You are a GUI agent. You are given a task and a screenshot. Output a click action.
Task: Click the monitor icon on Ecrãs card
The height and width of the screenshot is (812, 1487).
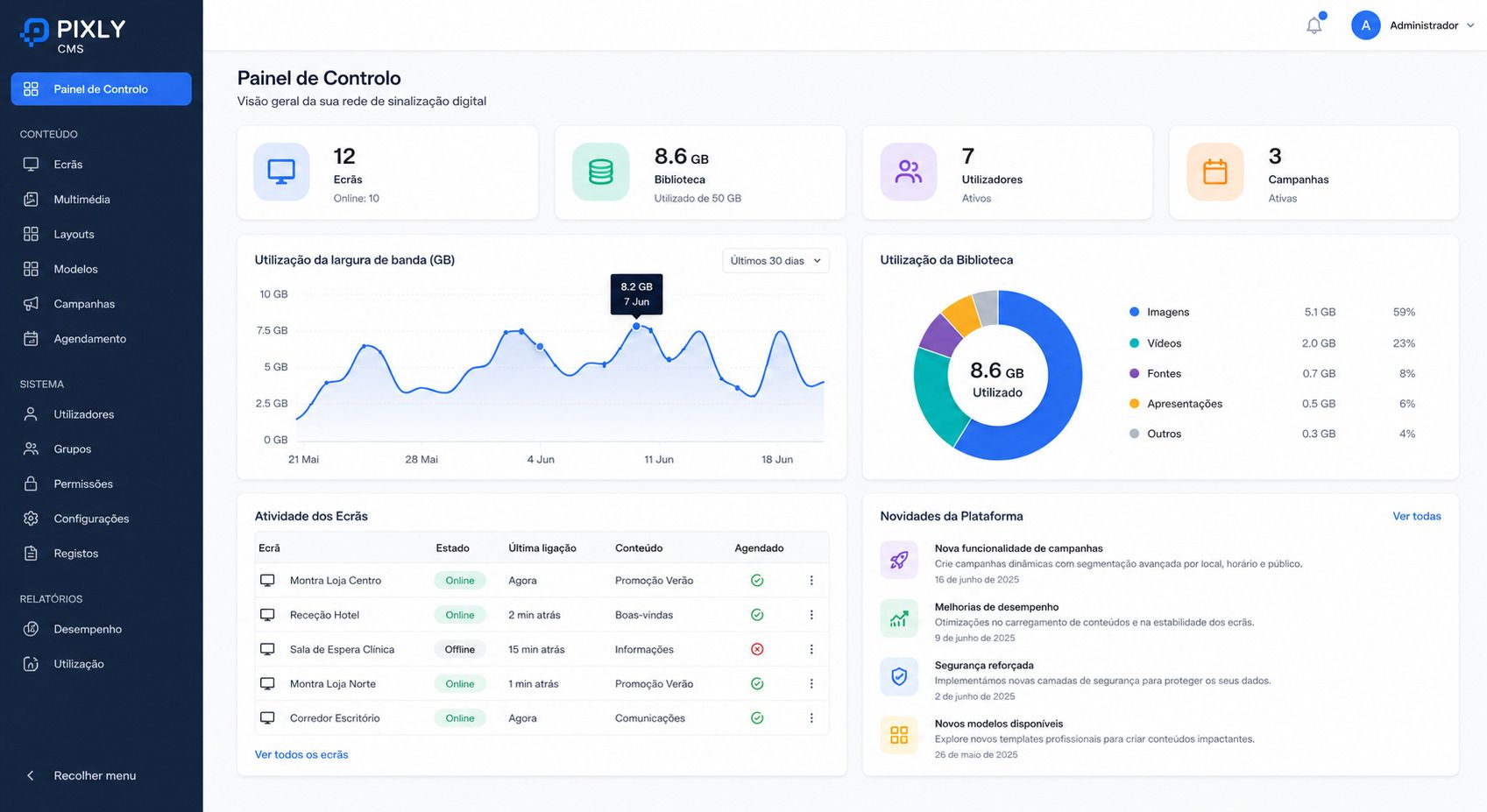tap(281, 172)
